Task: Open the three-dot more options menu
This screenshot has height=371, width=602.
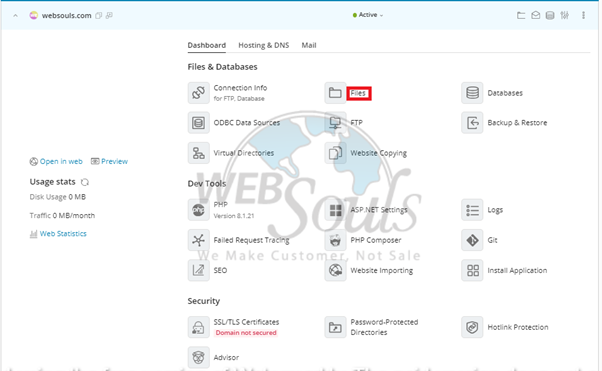Action: point(583,15)
